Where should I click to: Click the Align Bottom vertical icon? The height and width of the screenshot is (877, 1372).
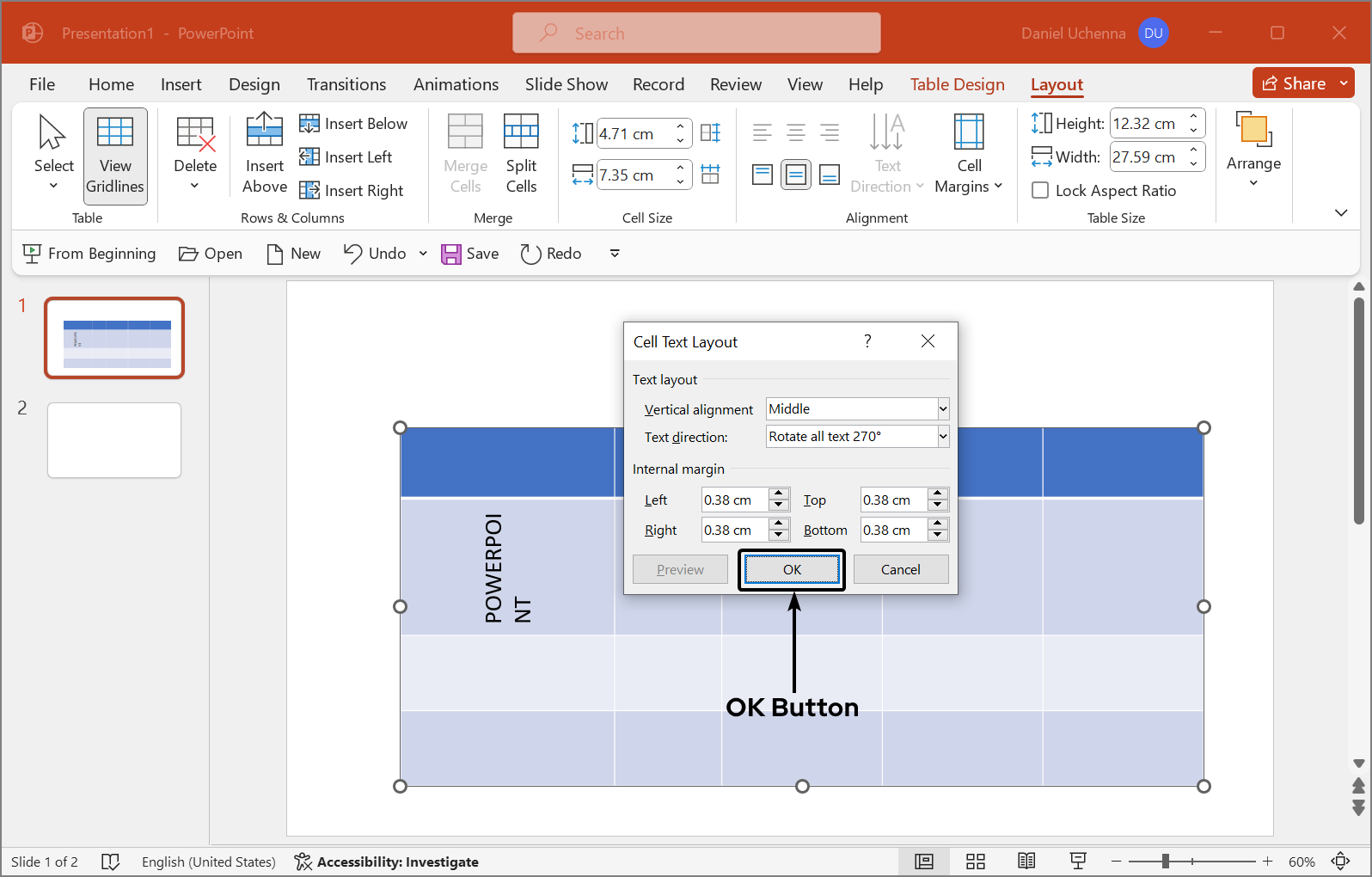(830, 175)
